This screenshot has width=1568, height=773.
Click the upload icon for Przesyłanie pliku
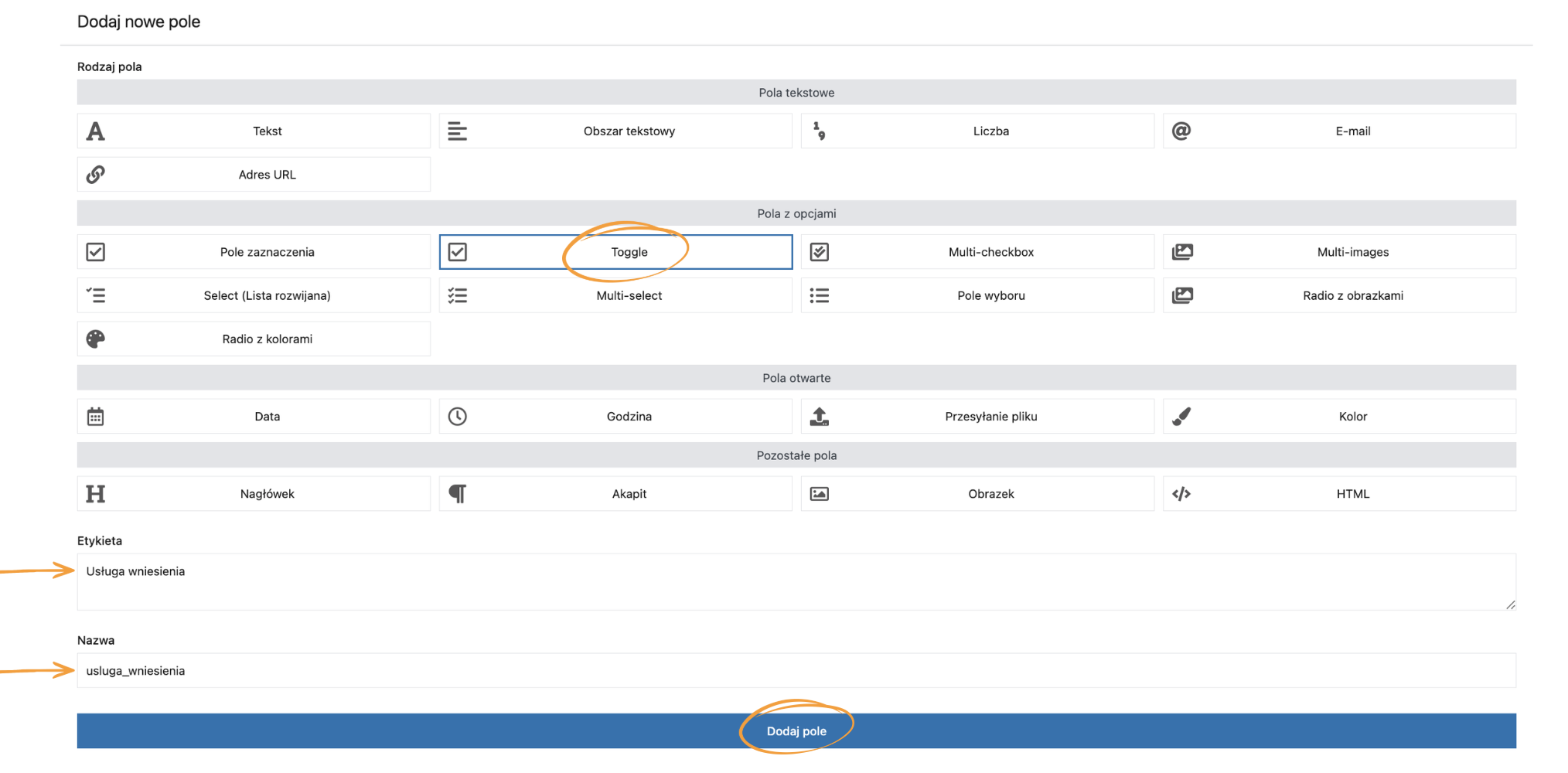(x=819, y=417)
